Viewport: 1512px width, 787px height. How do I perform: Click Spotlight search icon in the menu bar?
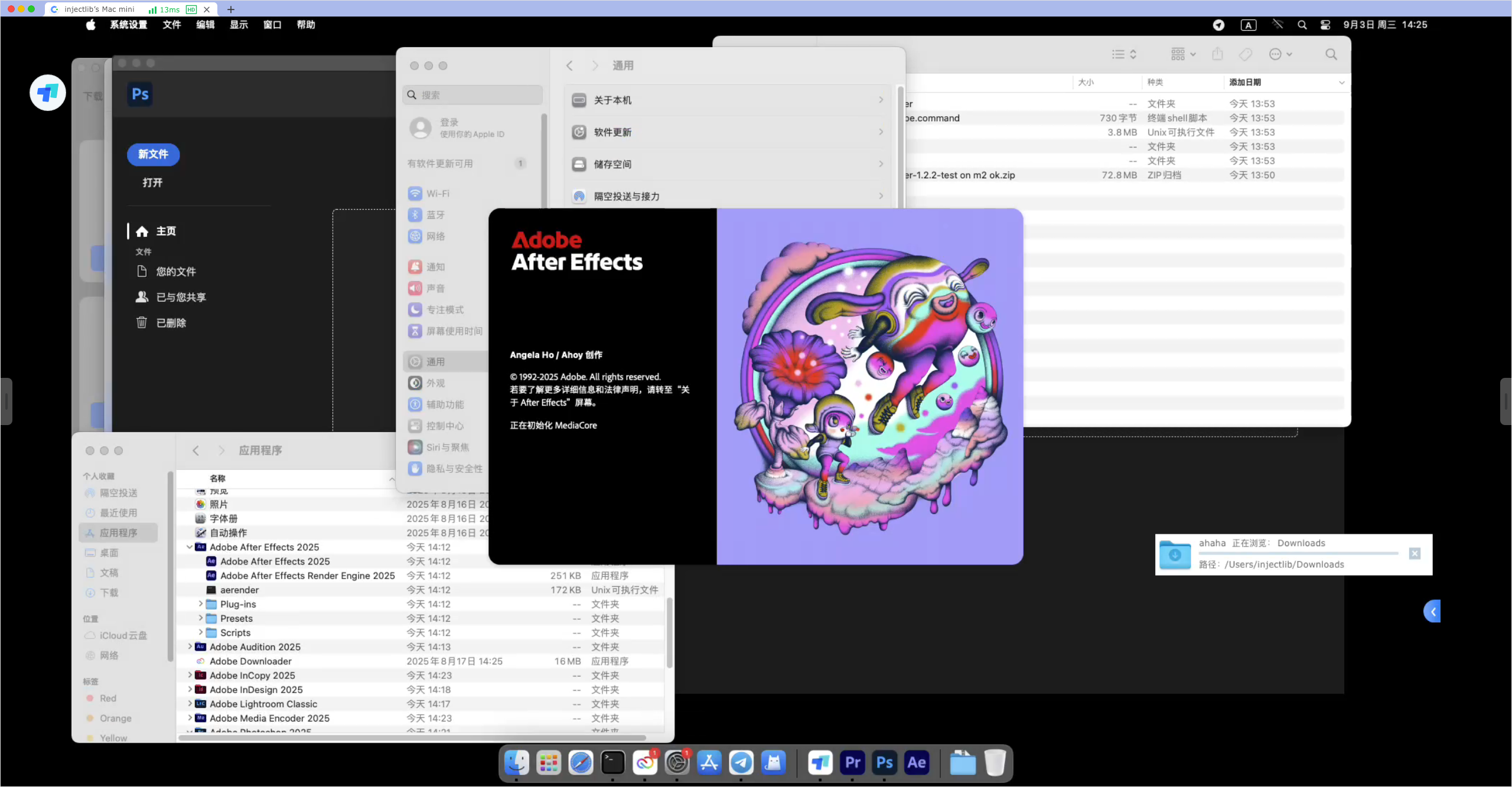point(1302,25)
